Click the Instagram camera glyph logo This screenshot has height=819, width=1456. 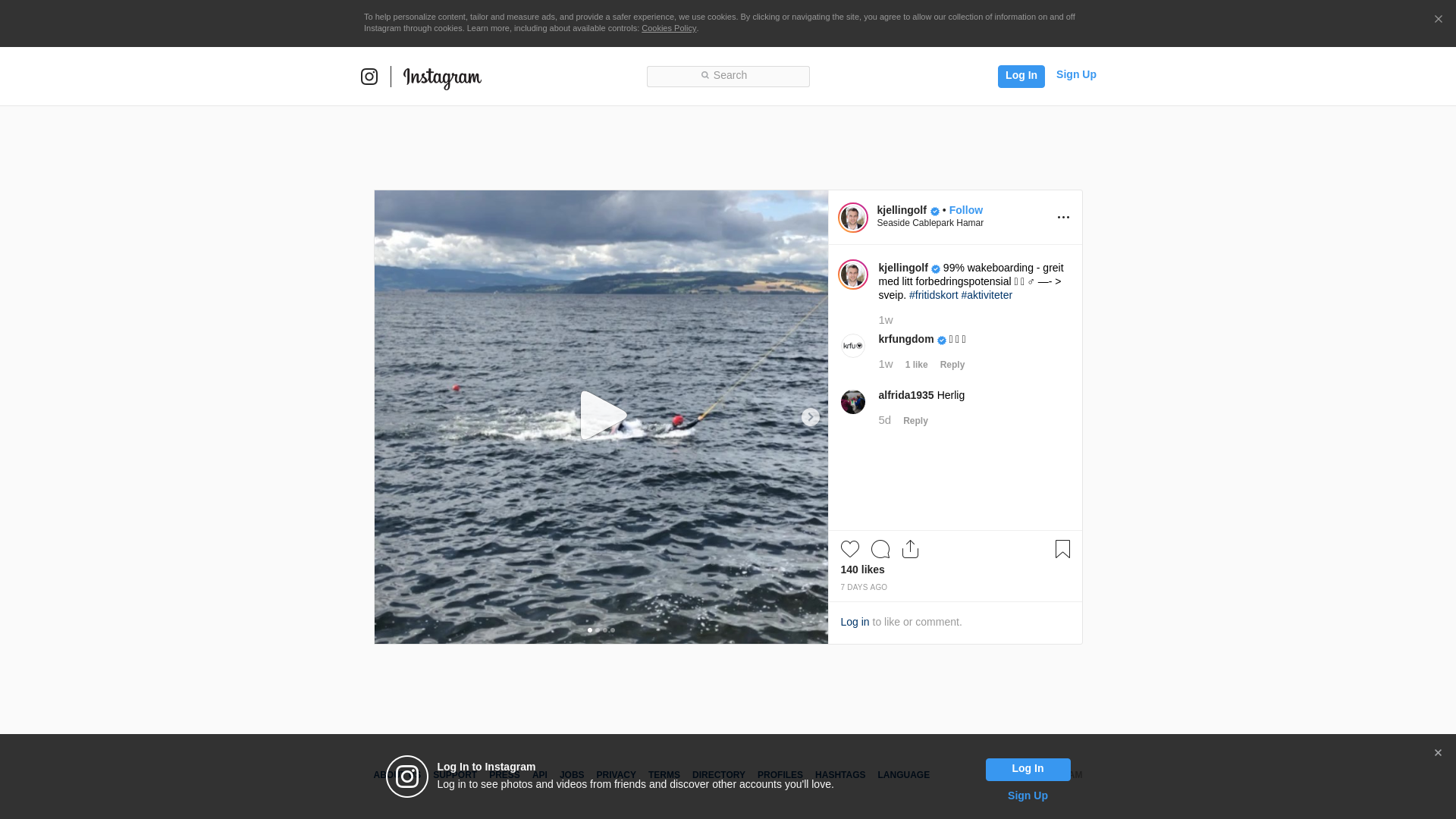(x=369, y=77)
